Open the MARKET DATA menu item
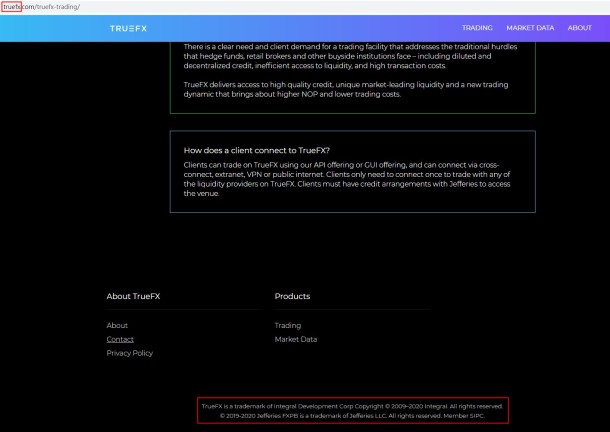Image resolution: width=610 pixels, height=432 pixels. 530,28
